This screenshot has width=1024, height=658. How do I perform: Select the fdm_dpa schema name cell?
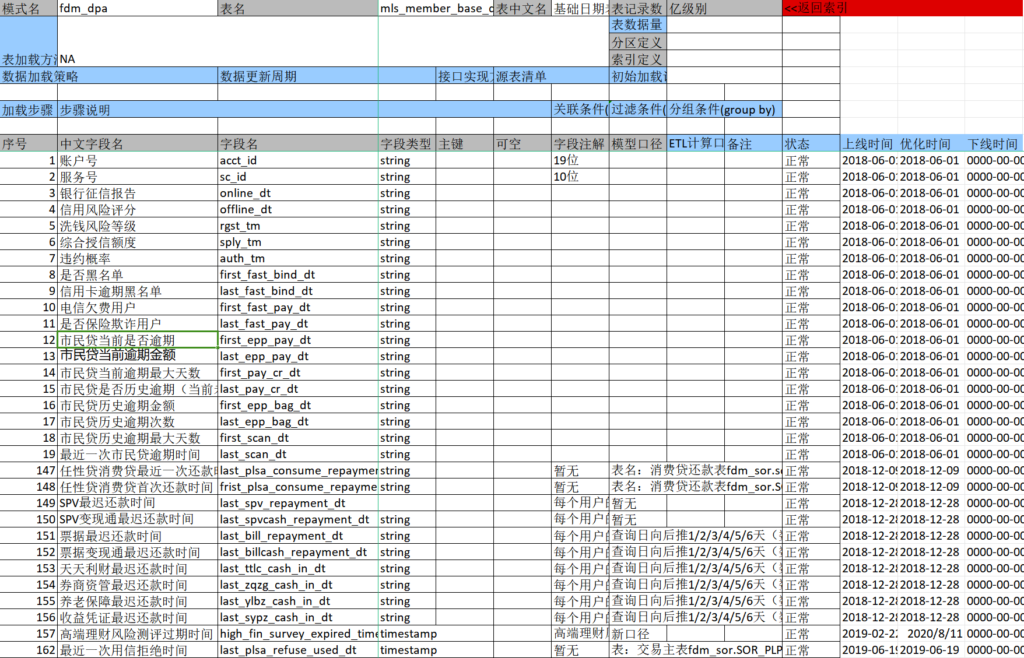click(x=137, y=8)
